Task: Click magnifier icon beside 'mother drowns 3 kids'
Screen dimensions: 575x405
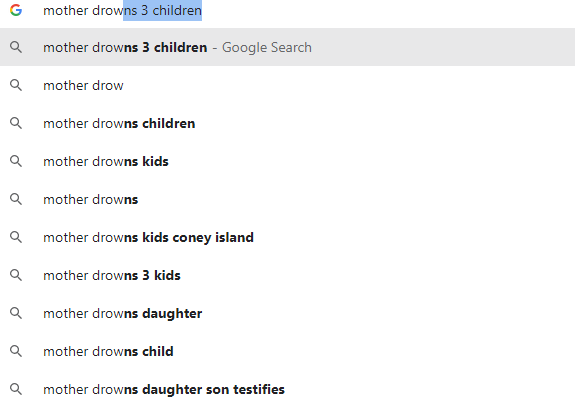Action: coord(16,275)
